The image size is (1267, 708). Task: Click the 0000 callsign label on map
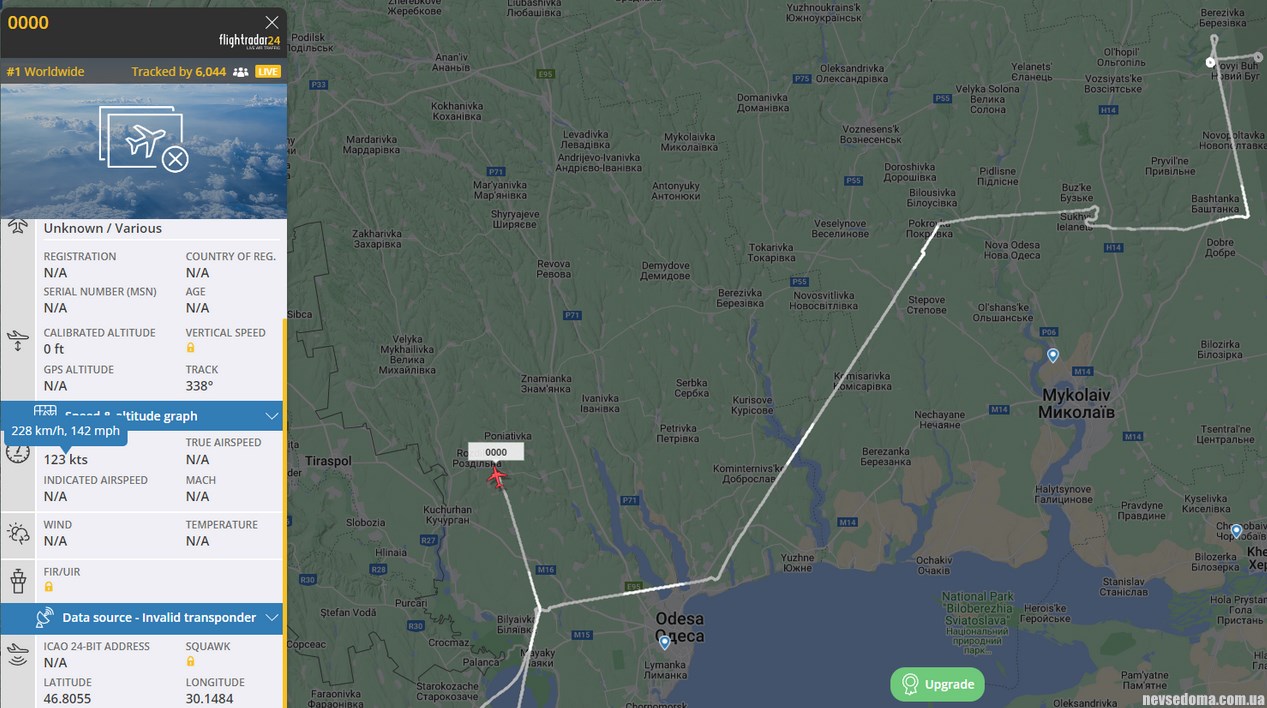pyautogui.click(x=496, y=452)
